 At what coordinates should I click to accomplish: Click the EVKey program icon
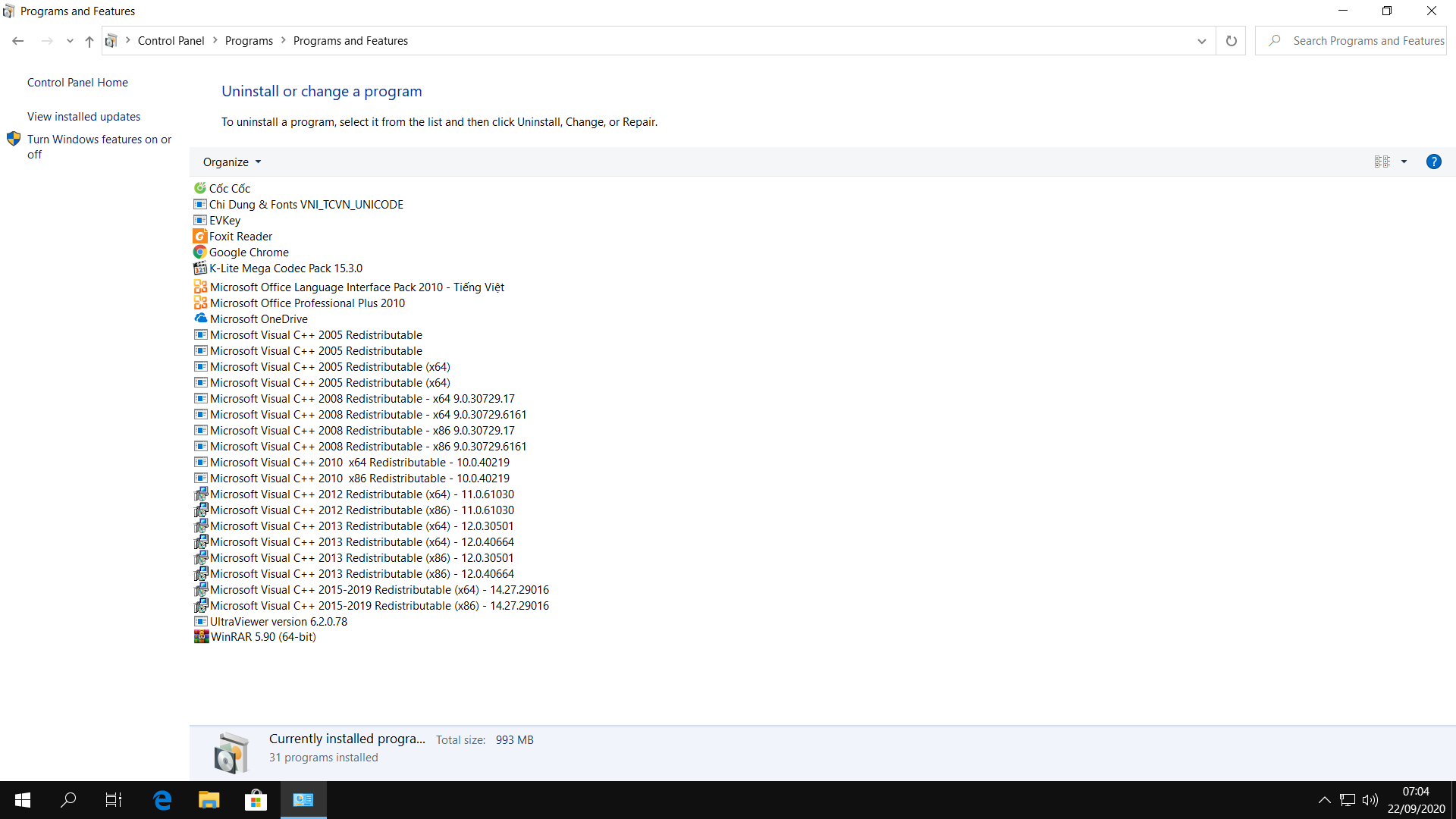tap(200, 221)
